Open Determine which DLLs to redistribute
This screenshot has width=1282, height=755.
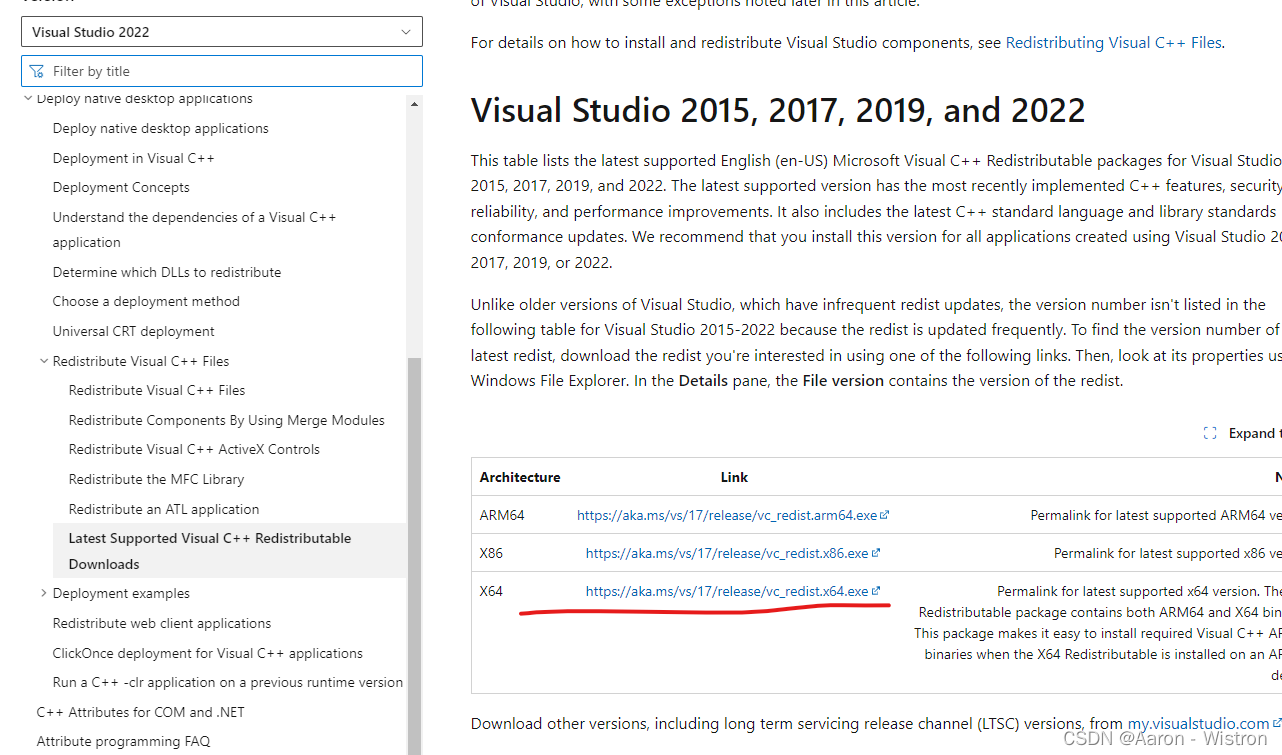coord(167,272)
